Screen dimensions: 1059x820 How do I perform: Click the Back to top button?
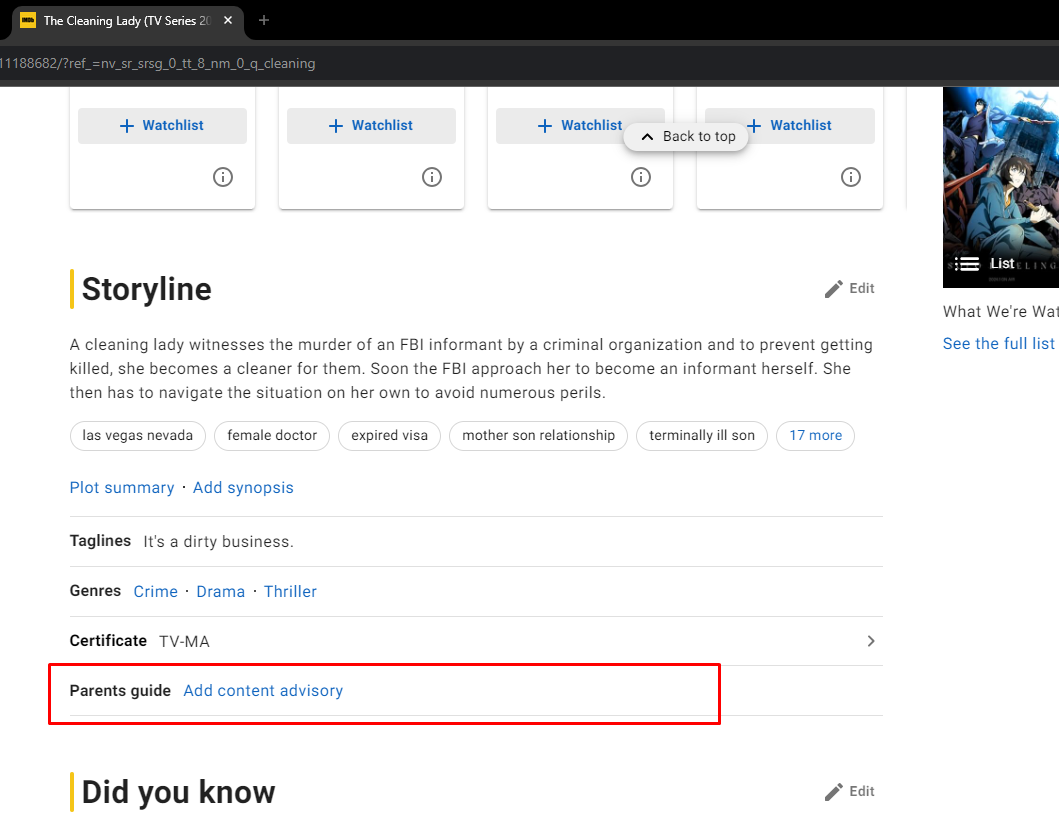(x=686, y=136)
